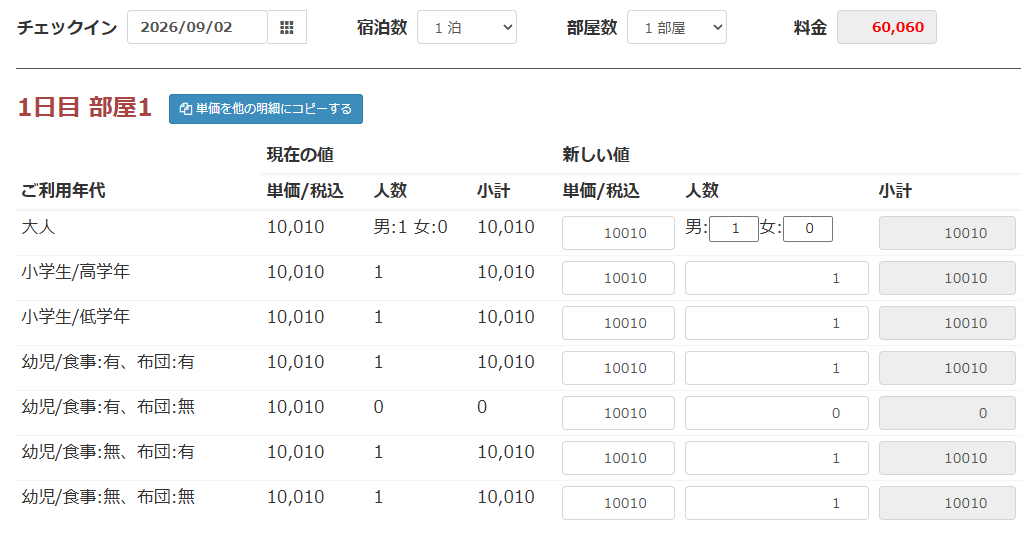
Task: Click new subtotal for 幼児/食事:無、布団:無
Action: (x=947, y=503)
